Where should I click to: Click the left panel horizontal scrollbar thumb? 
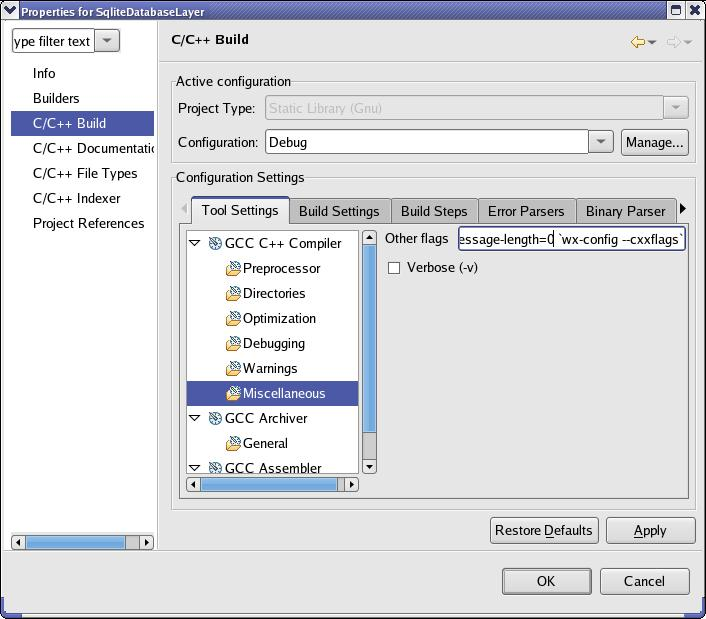(x=75, y=542)
